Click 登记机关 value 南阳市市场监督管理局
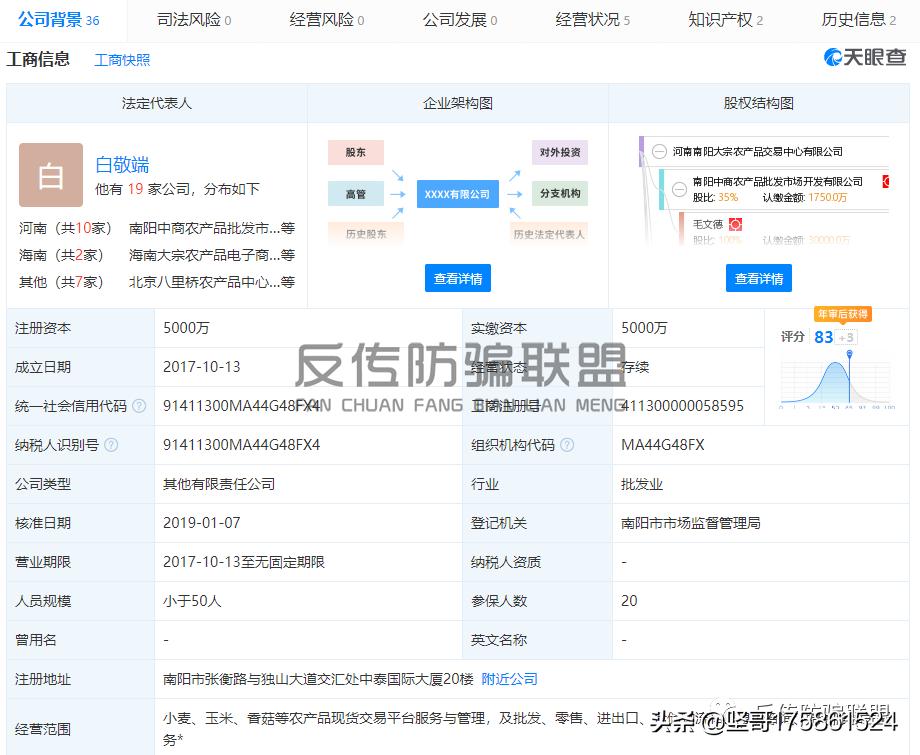920x755 pixels. tap(691, 523)
